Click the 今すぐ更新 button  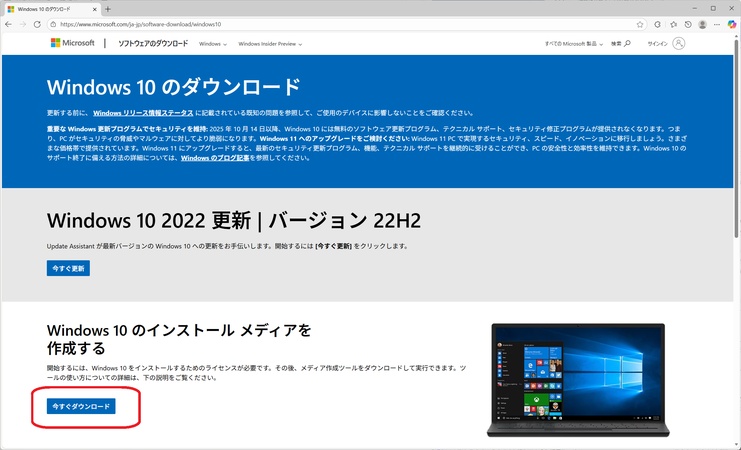[68, 268]
